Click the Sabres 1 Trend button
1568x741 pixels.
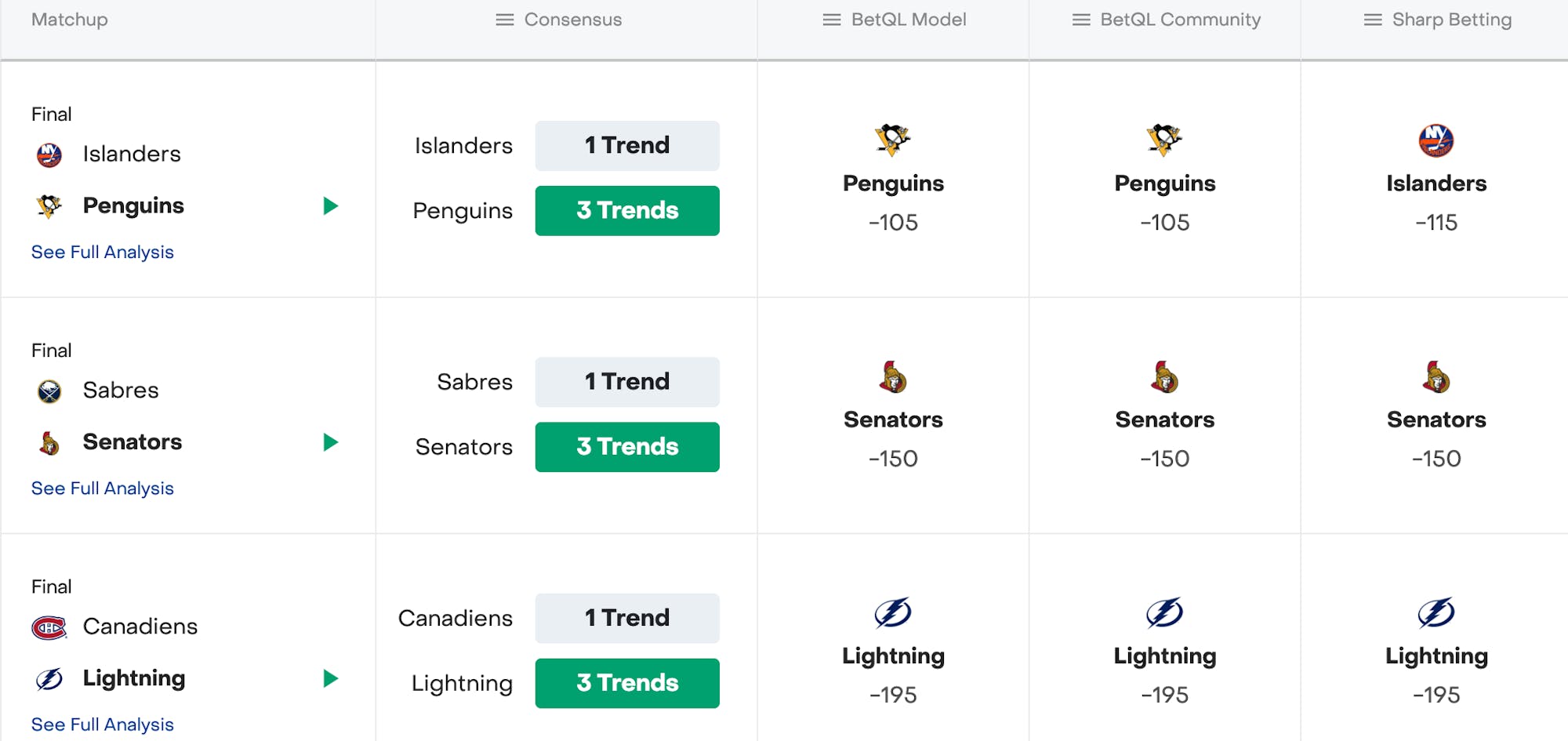[627, 382]
